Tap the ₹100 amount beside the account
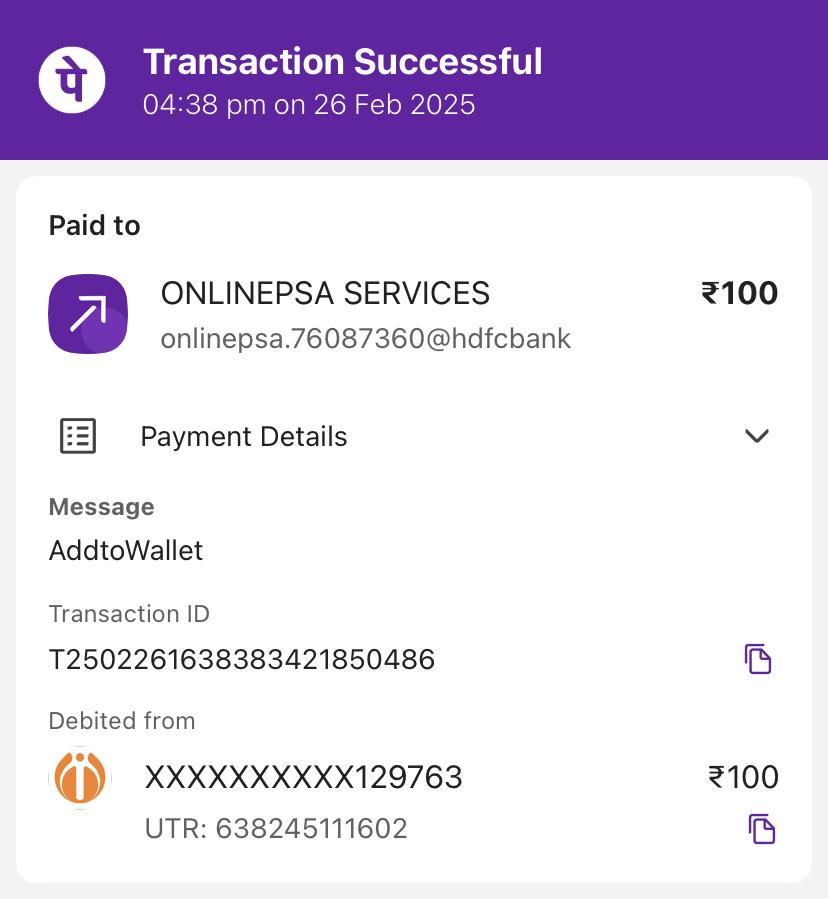The image size is (828, 899). click(743, 777)
